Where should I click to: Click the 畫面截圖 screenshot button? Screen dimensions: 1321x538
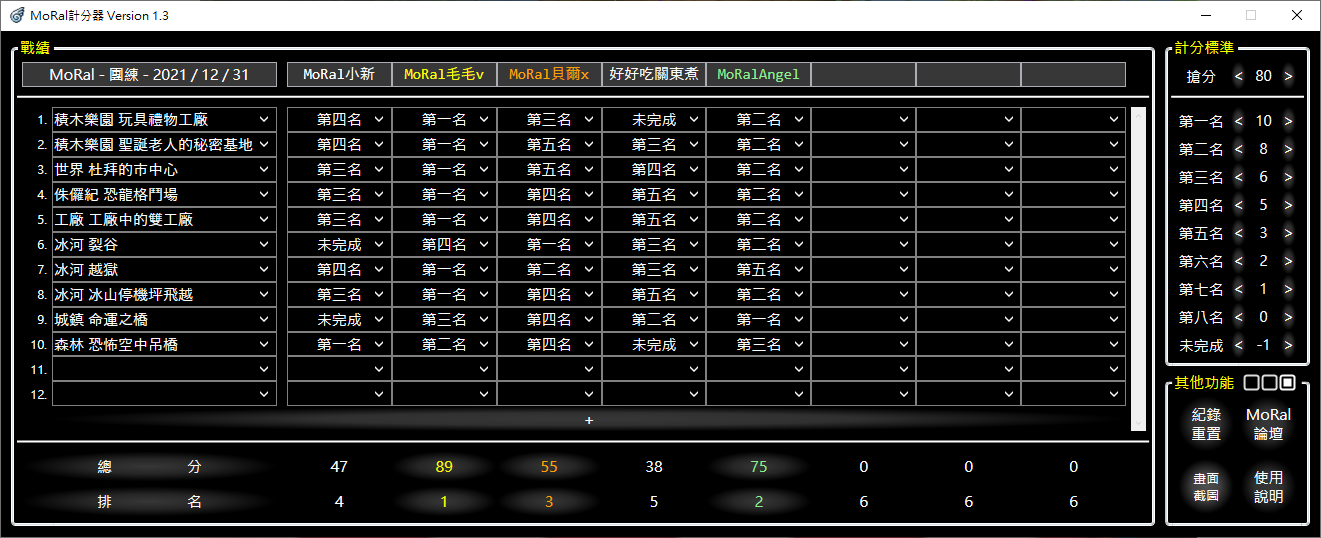coord(1206,487)
